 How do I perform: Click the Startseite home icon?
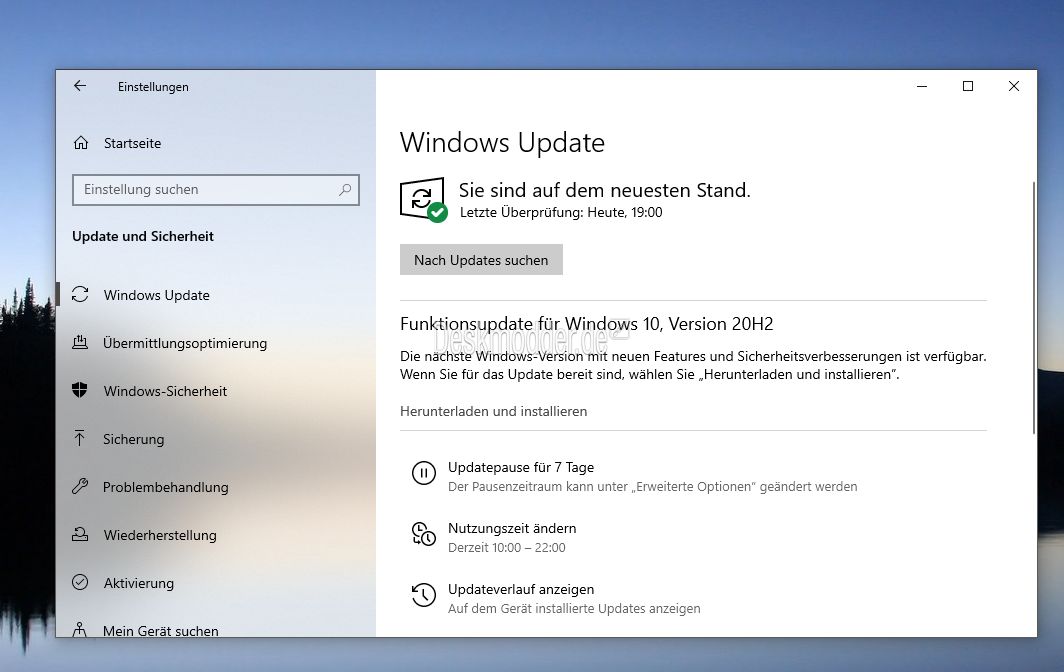[x=81, y=143]
